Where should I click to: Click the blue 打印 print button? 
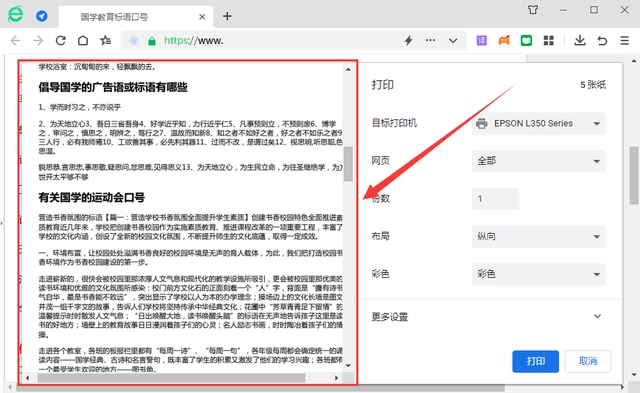click(536, 361)
